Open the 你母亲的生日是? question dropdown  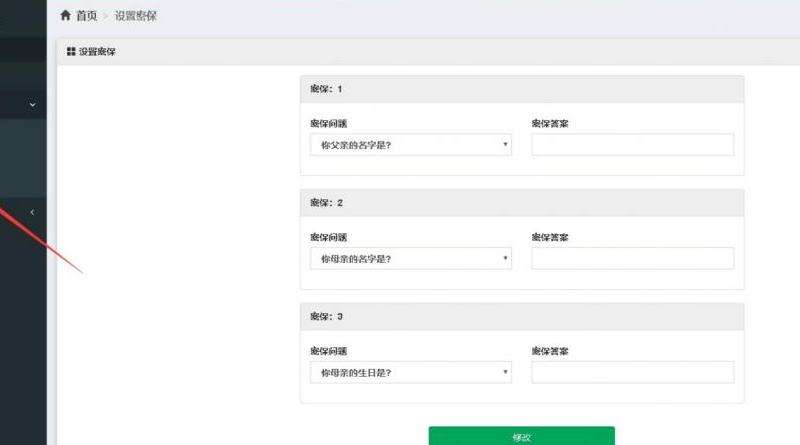pyautogui.click(x=410, y=372)
